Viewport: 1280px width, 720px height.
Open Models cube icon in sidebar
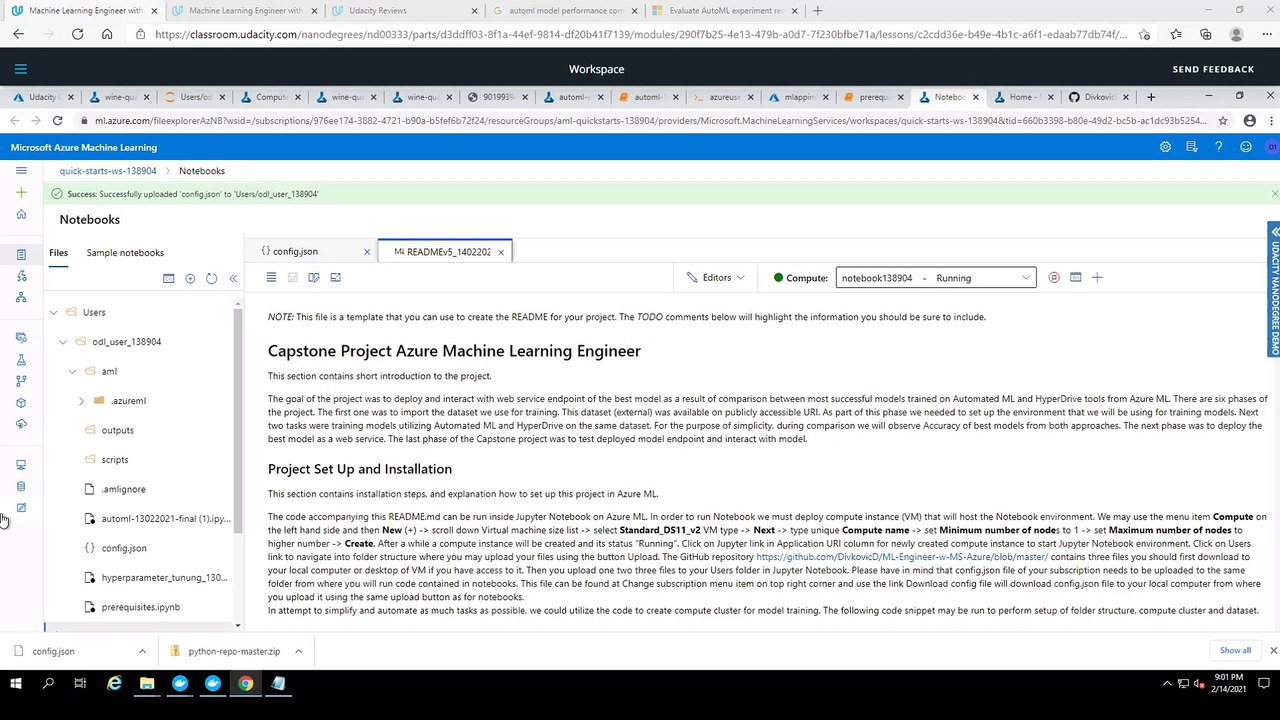[x=21, y=403]
